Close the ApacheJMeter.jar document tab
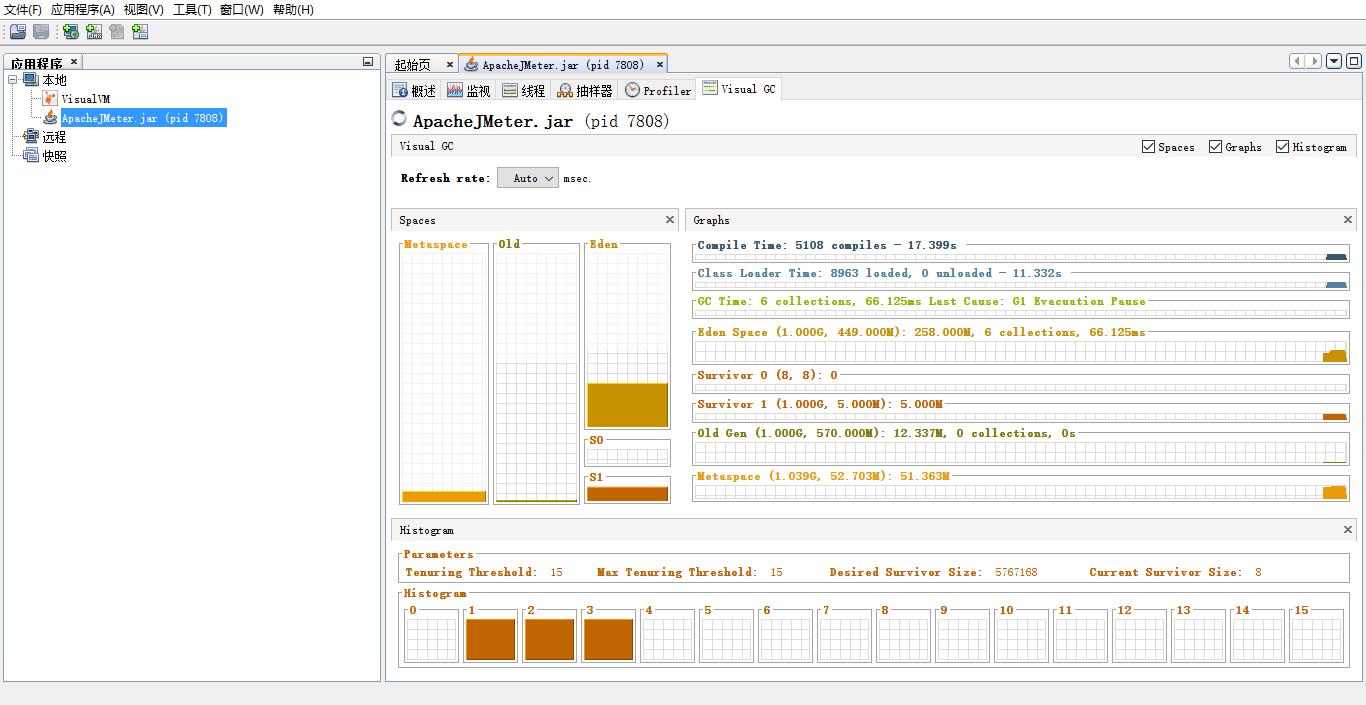This screenshot has height=705, width=1366. 660,64
